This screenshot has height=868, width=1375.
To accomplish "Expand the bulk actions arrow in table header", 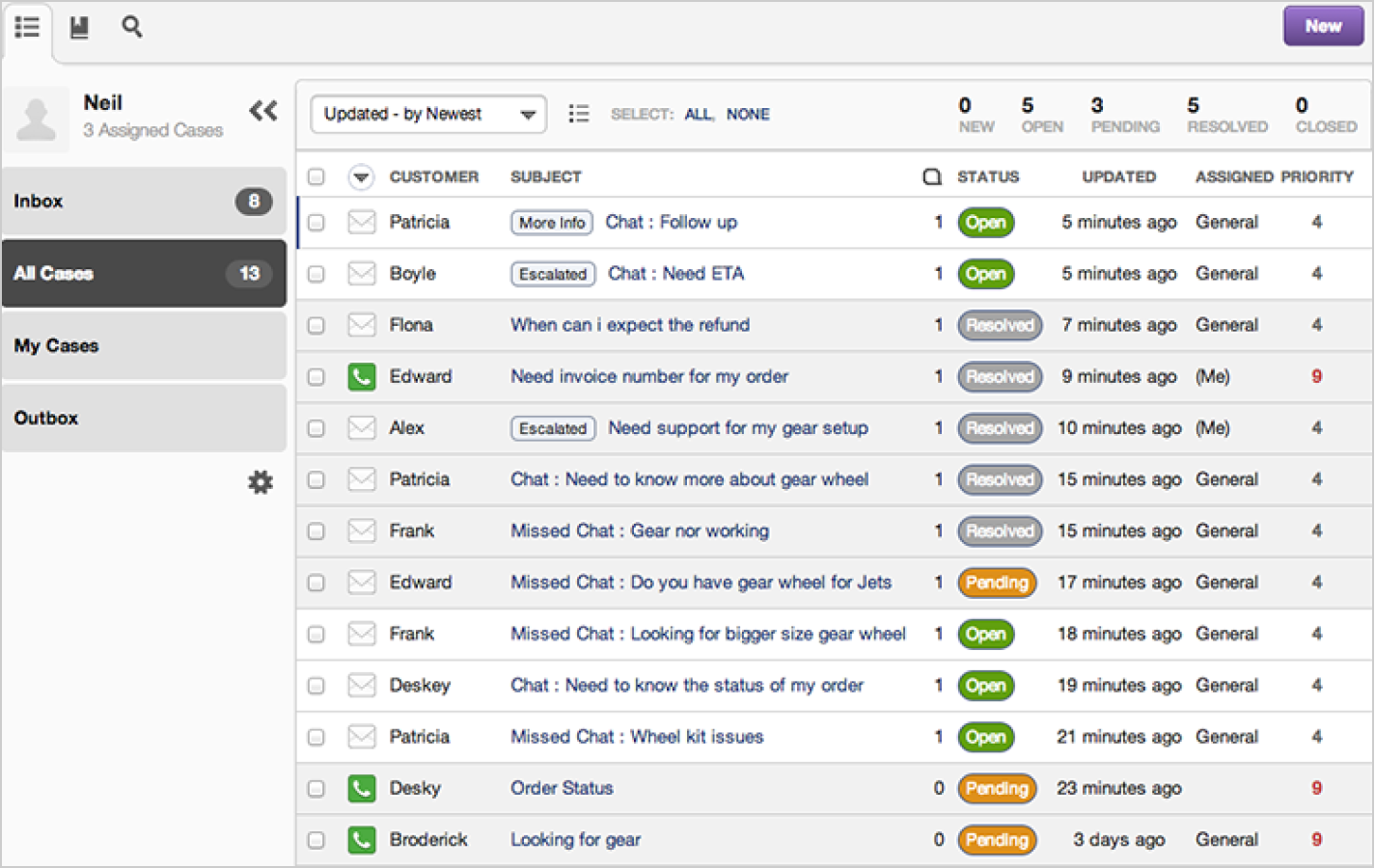I will tap(361, 176).
